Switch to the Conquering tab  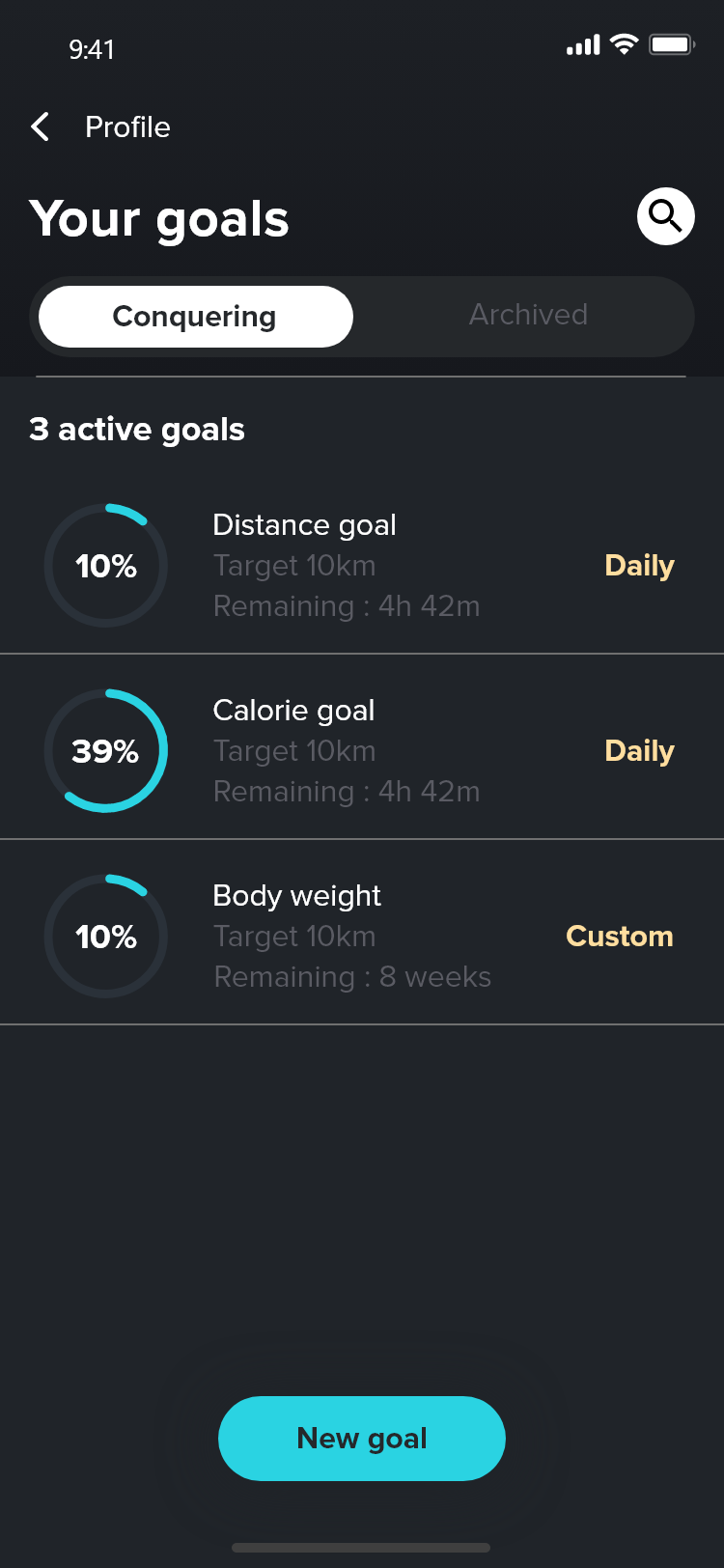click(195, 317)
